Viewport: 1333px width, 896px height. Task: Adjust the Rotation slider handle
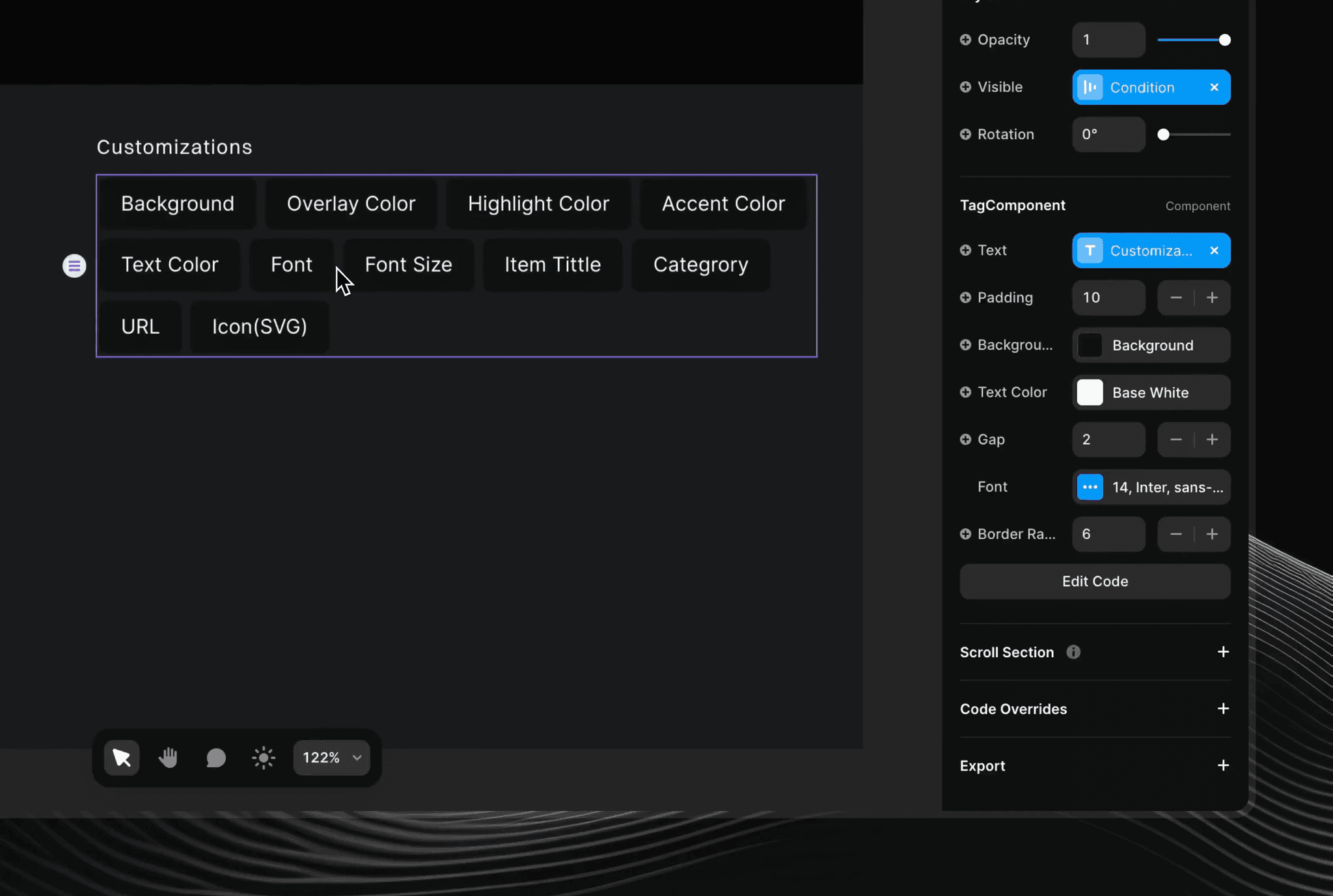click(1163, 134)
